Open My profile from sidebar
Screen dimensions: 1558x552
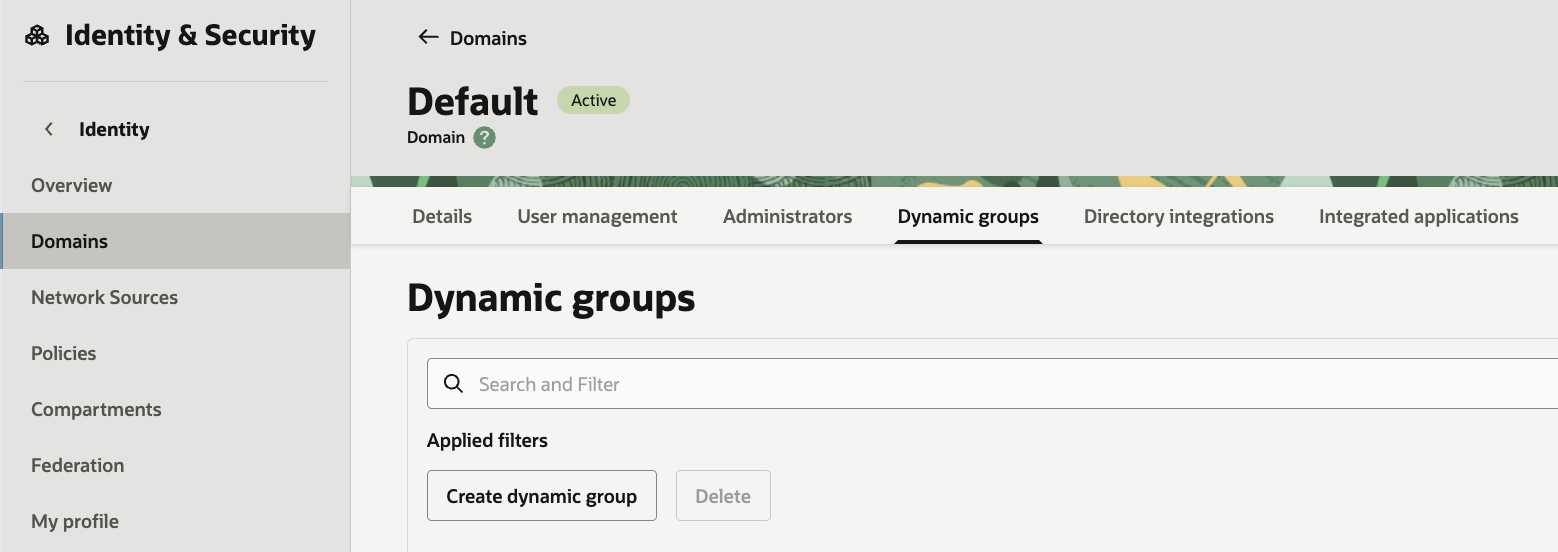coord(75,521)
